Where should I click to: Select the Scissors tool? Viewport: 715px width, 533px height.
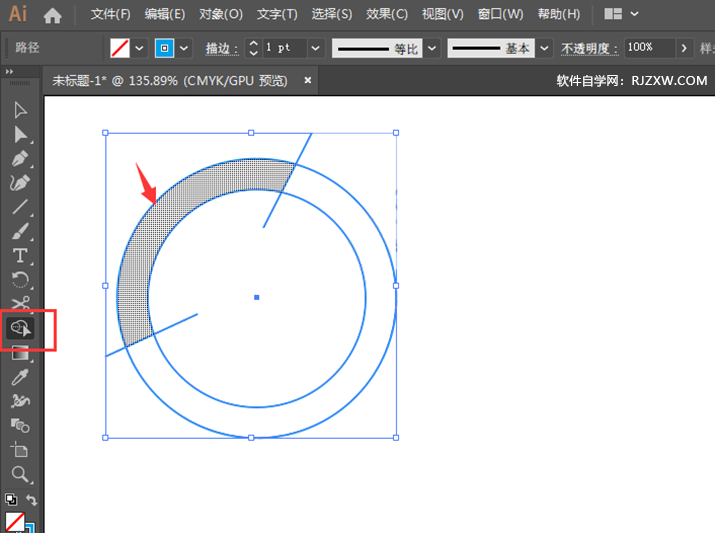20,303
